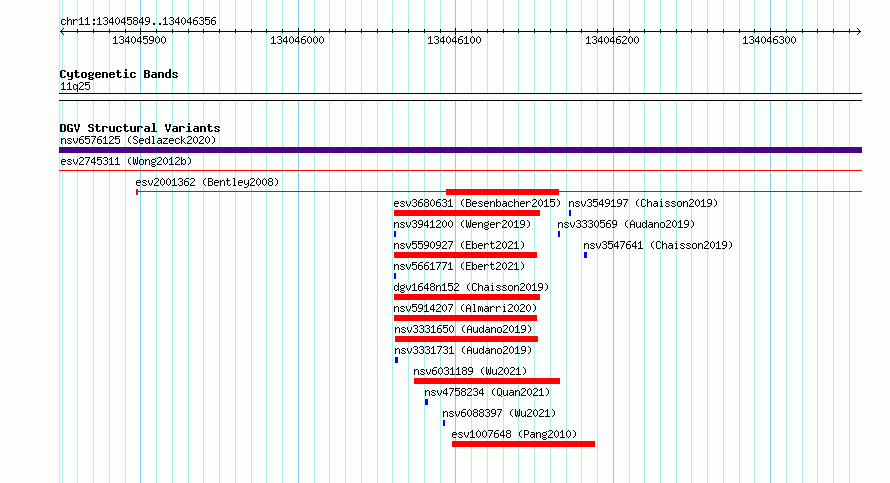Click nsv3941200 (Wenger2019) label
Image resolution: width=890 pixels, height=483 pixels.
(x=462, y=224)
